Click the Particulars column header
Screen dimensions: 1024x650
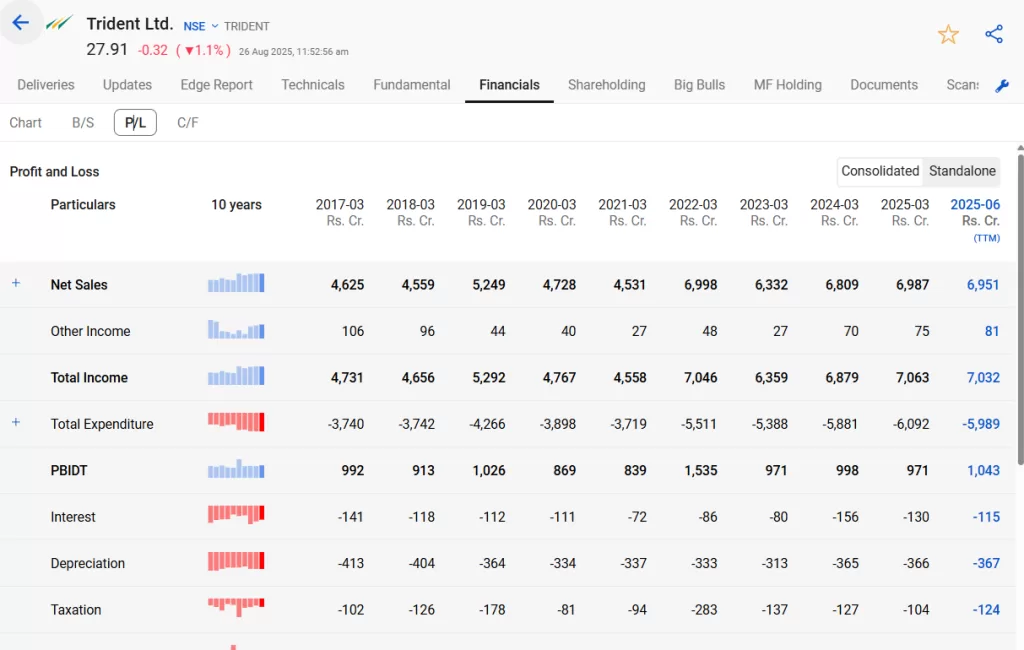click(x=83, y=204)
